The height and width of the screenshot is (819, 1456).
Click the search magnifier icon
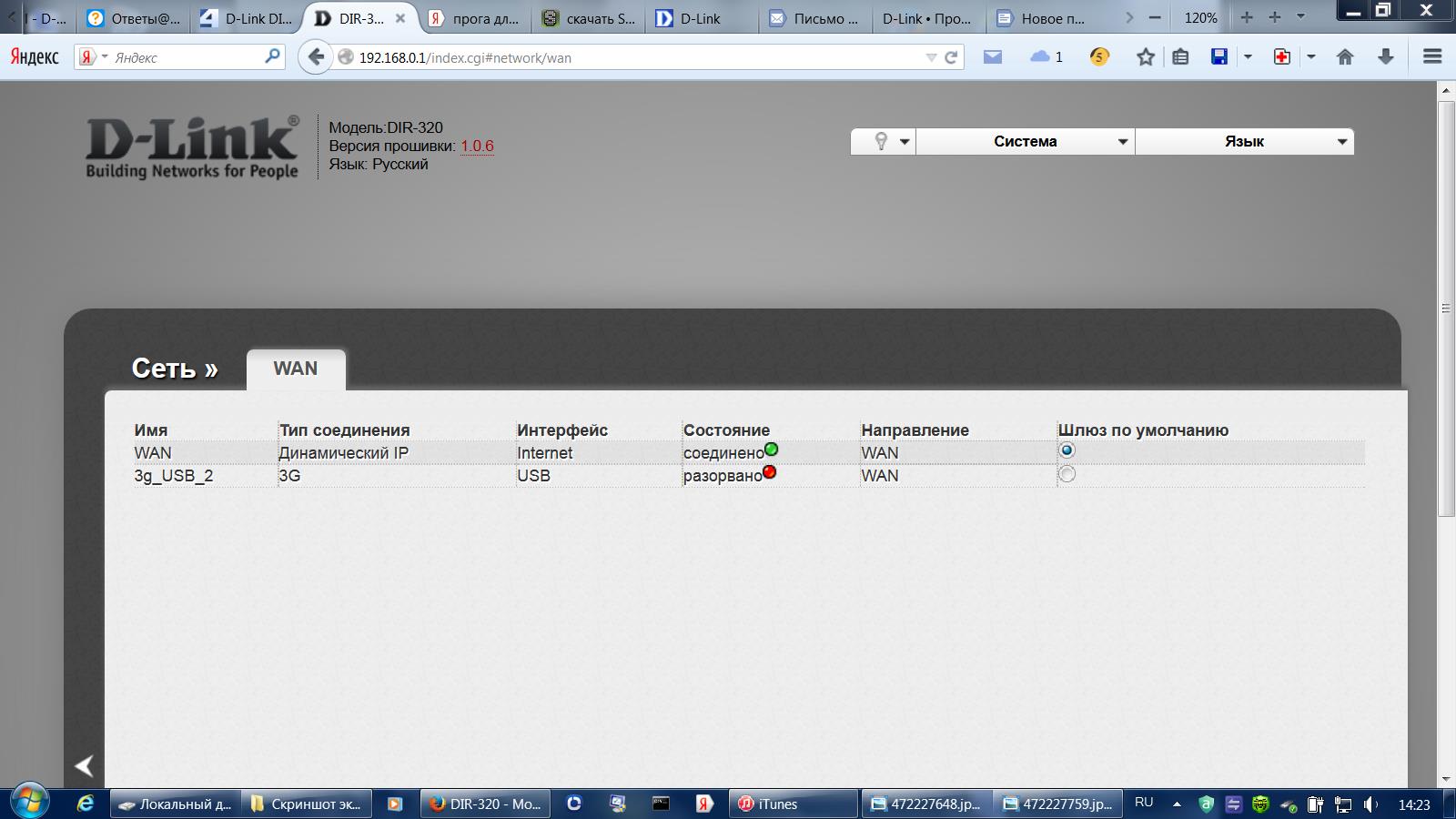tap(272, 56)
